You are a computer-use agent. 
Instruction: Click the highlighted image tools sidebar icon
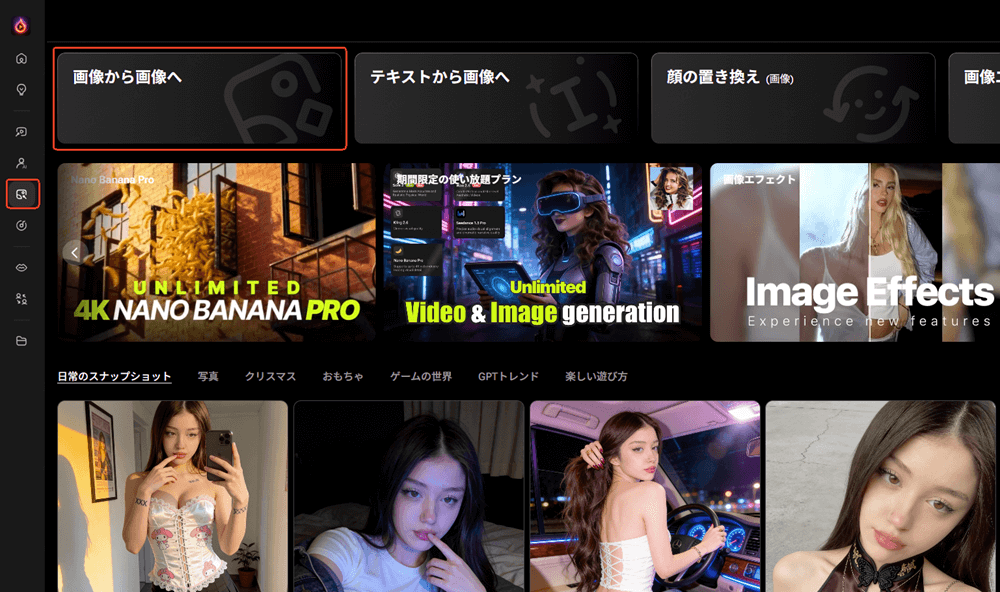point(22,194)
